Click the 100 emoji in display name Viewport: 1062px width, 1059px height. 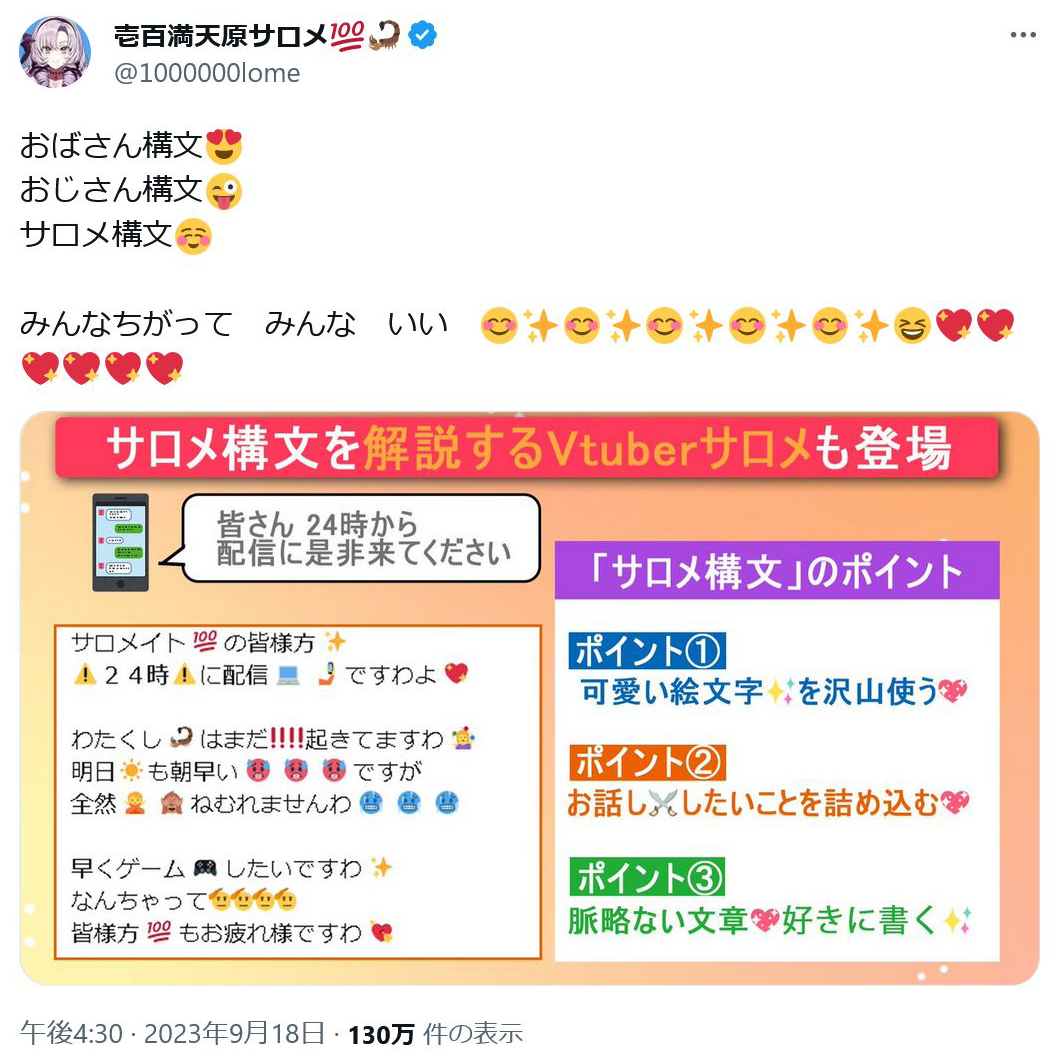click(347, 35)
